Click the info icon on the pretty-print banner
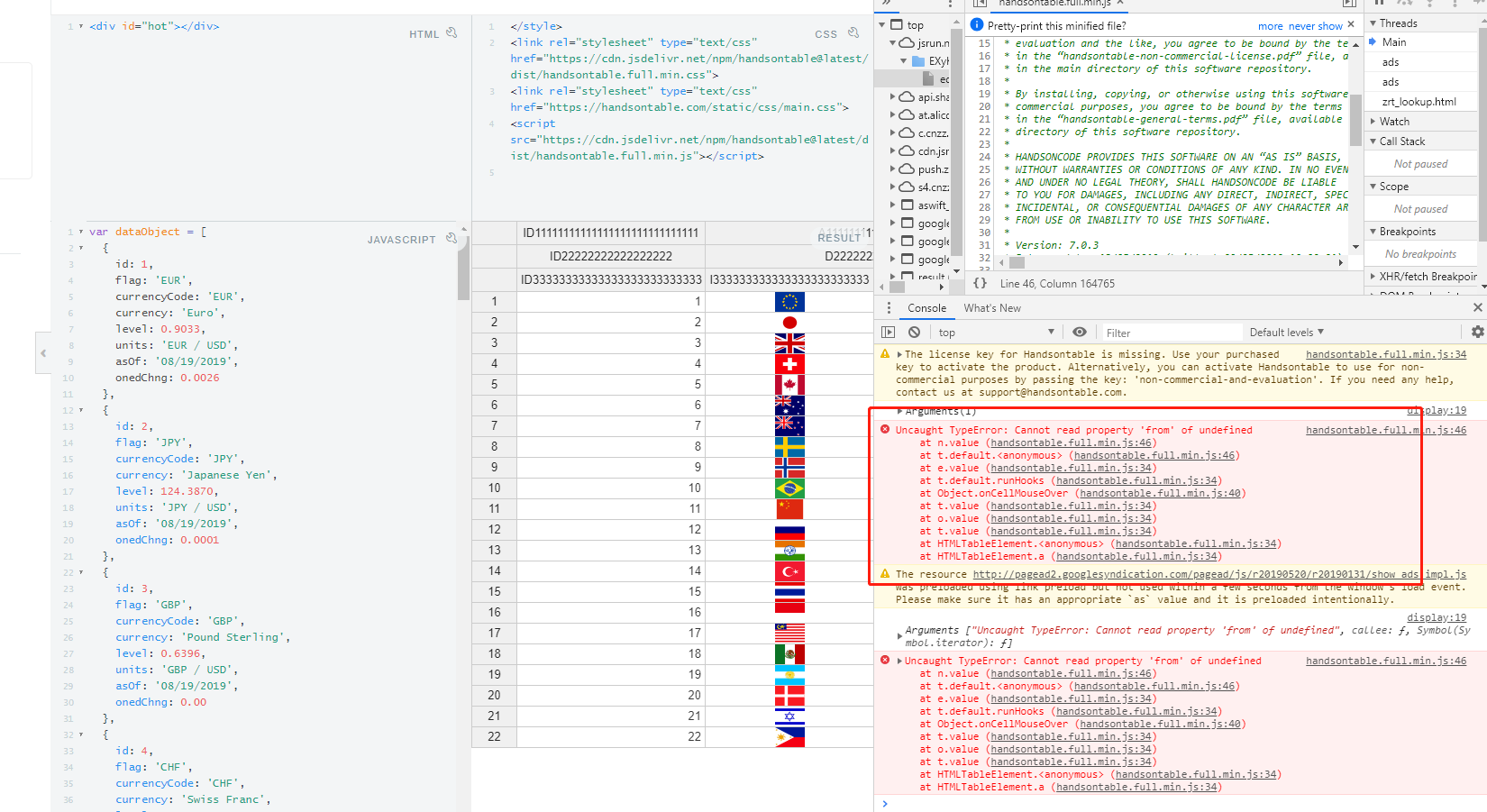Image resolution: width=1487 pixels, height=812 pixels. coord(976,24)
